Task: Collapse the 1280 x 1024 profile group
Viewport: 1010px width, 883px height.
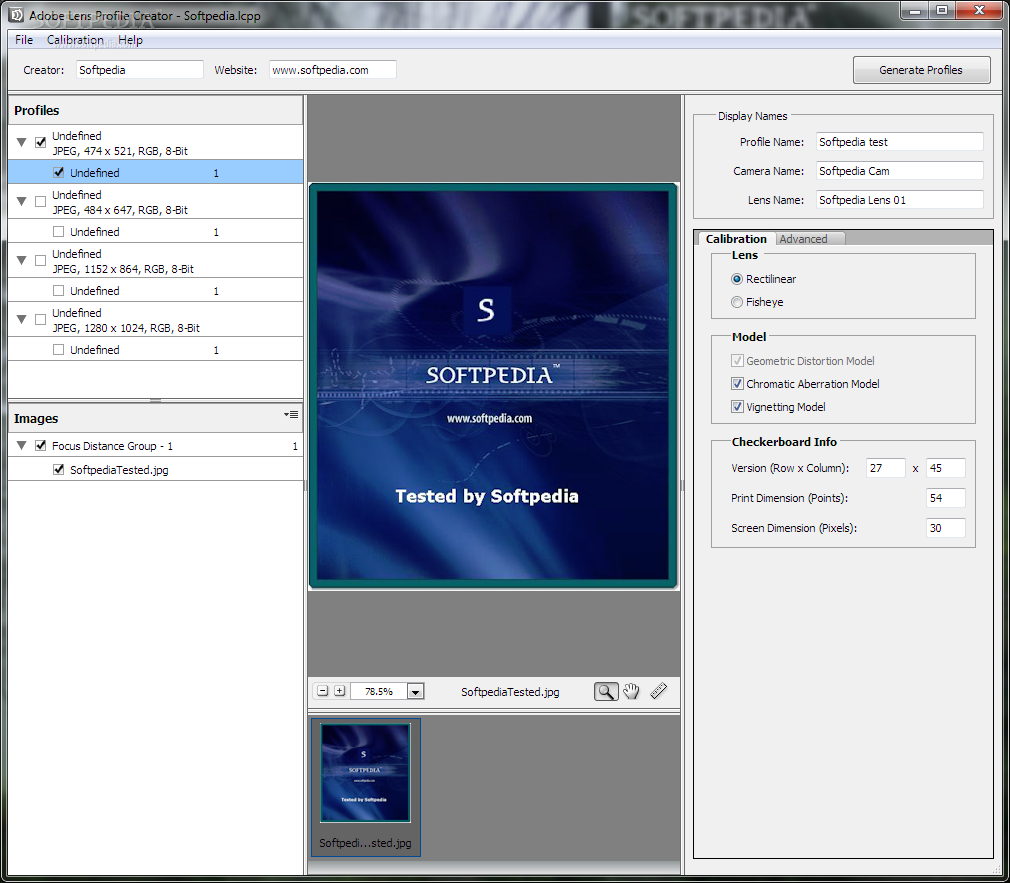Action: coord(21,319)
